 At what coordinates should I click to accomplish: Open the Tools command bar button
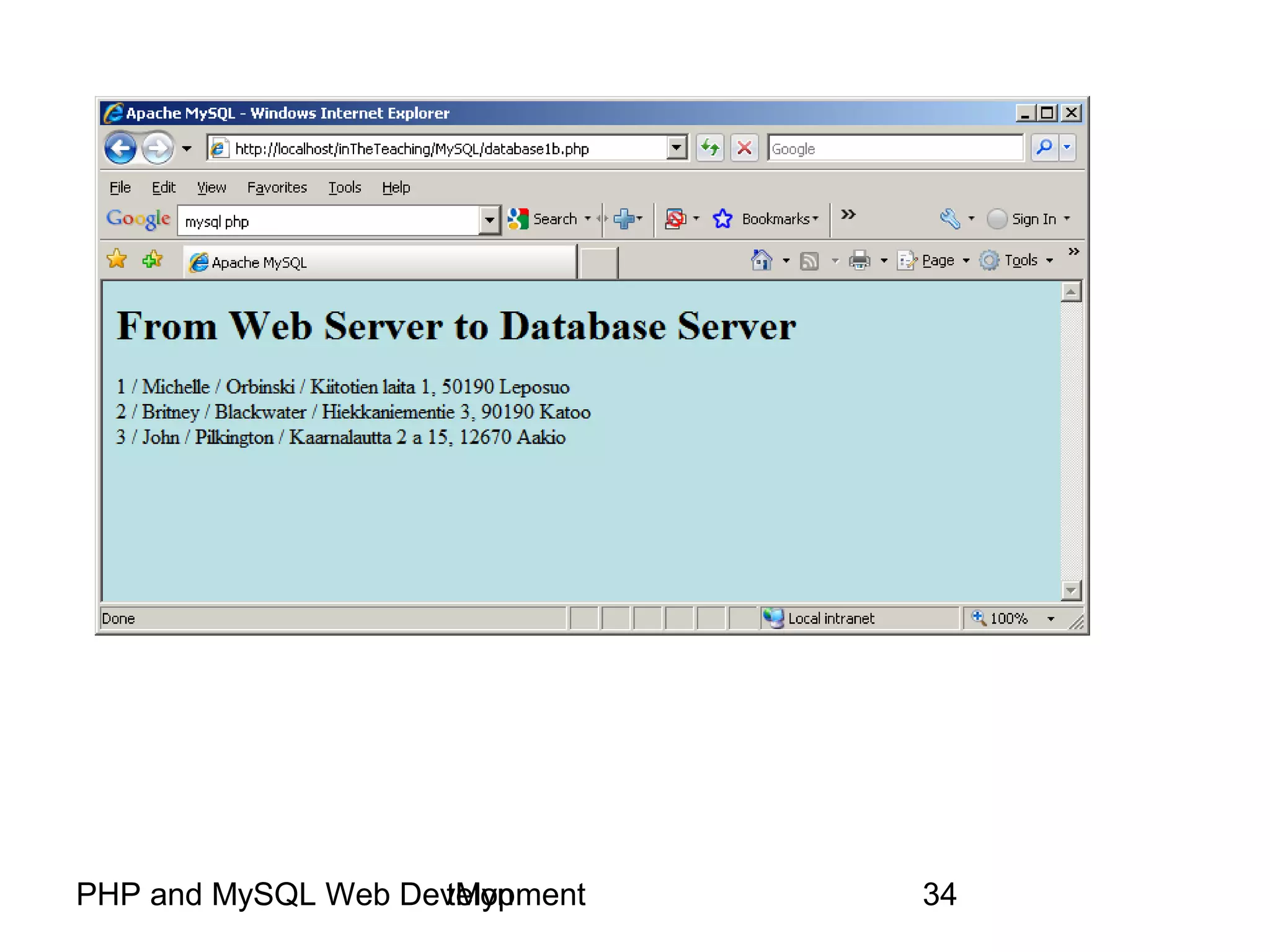coord(1016,260)
